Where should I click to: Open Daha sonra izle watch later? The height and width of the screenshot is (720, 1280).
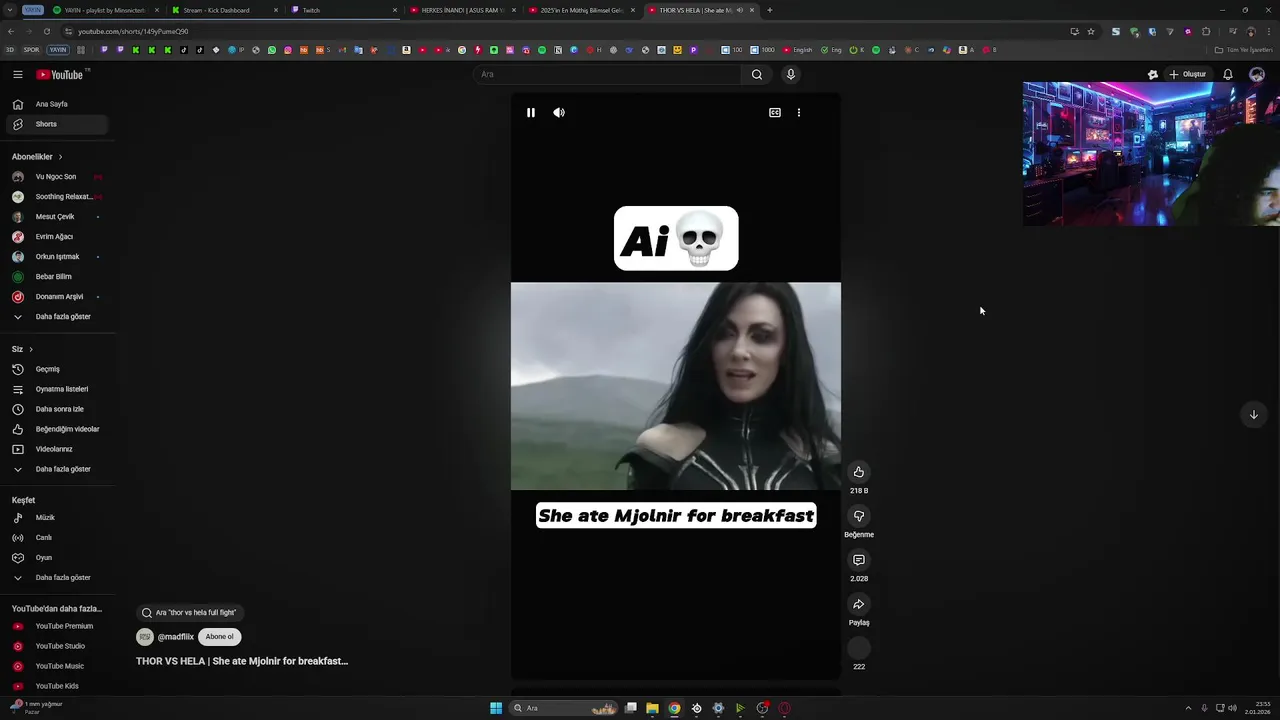pyautogui.click(x=57, y=409)
